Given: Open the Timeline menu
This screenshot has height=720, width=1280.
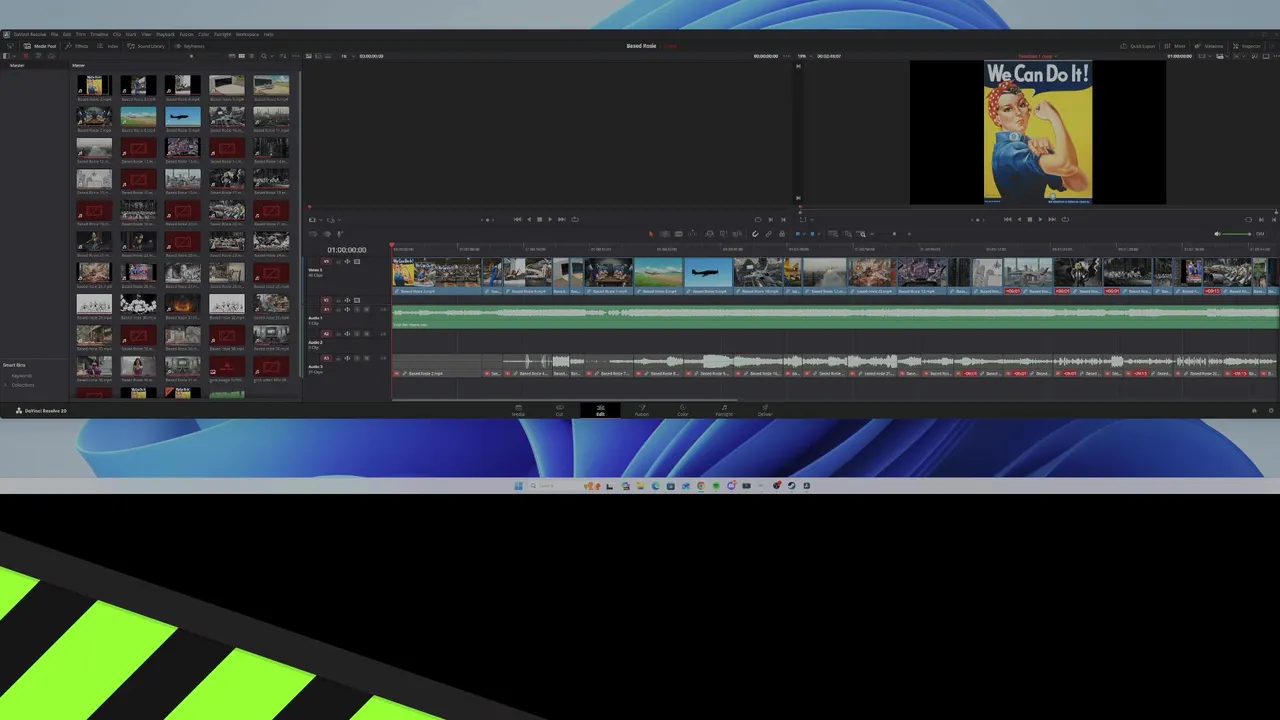Looking at the screenshot, I should coord(99,34).
